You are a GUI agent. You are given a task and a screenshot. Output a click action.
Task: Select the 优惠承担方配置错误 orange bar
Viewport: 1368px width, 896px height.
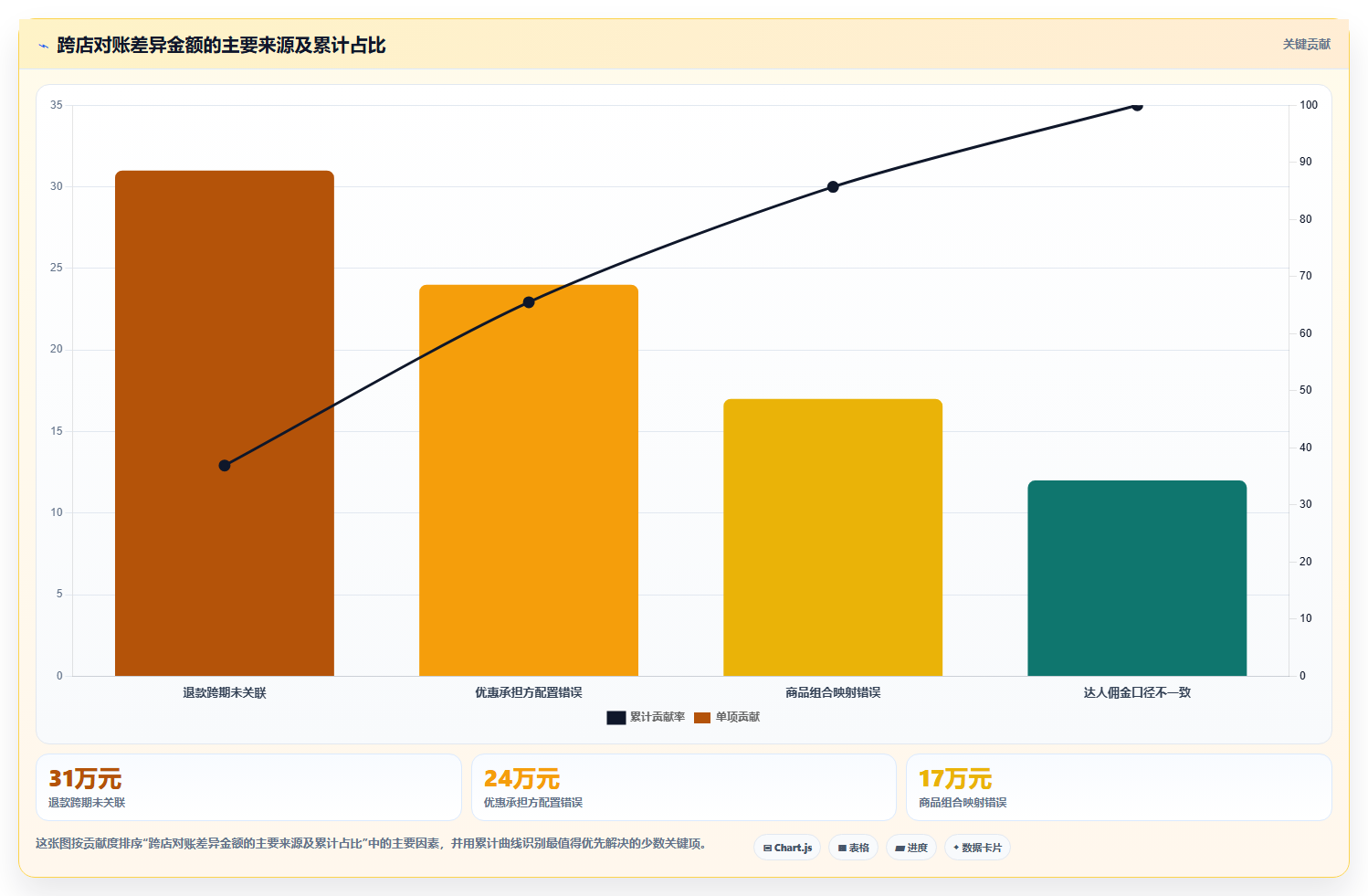[529, 480]
